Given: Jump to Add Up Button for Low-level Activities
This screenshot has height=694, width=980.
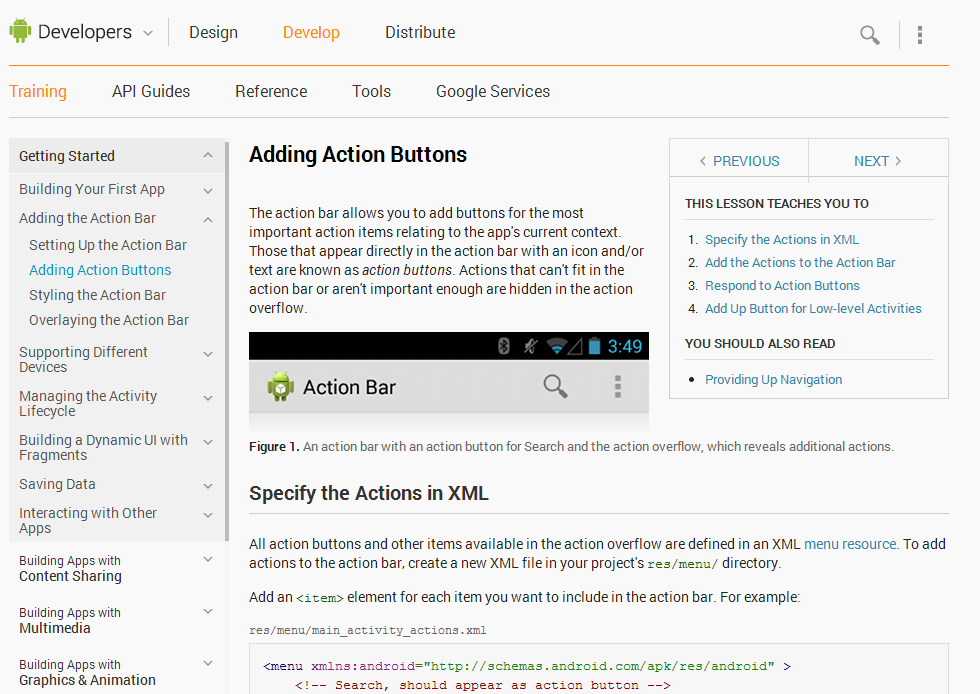Looking at the screenshot, I should pos(813,309).
